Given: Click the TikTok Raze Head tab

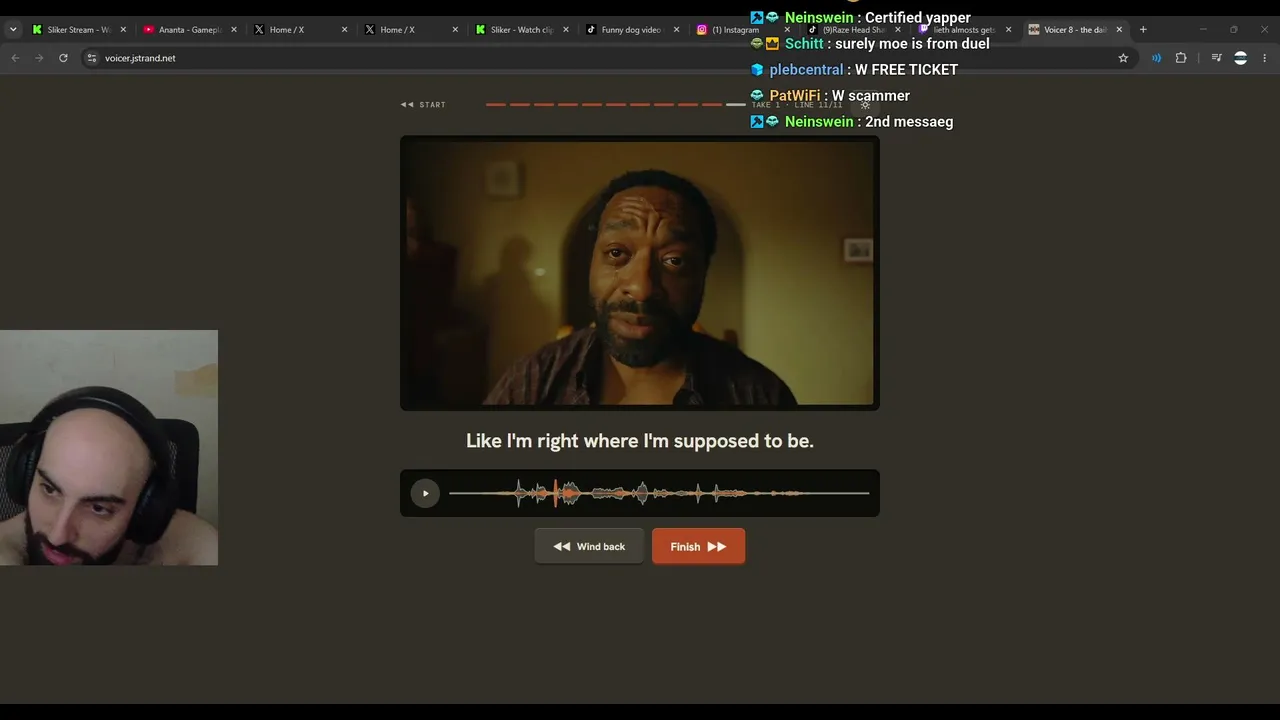Looking at the screenshot, I should click(x=852, y=30).
